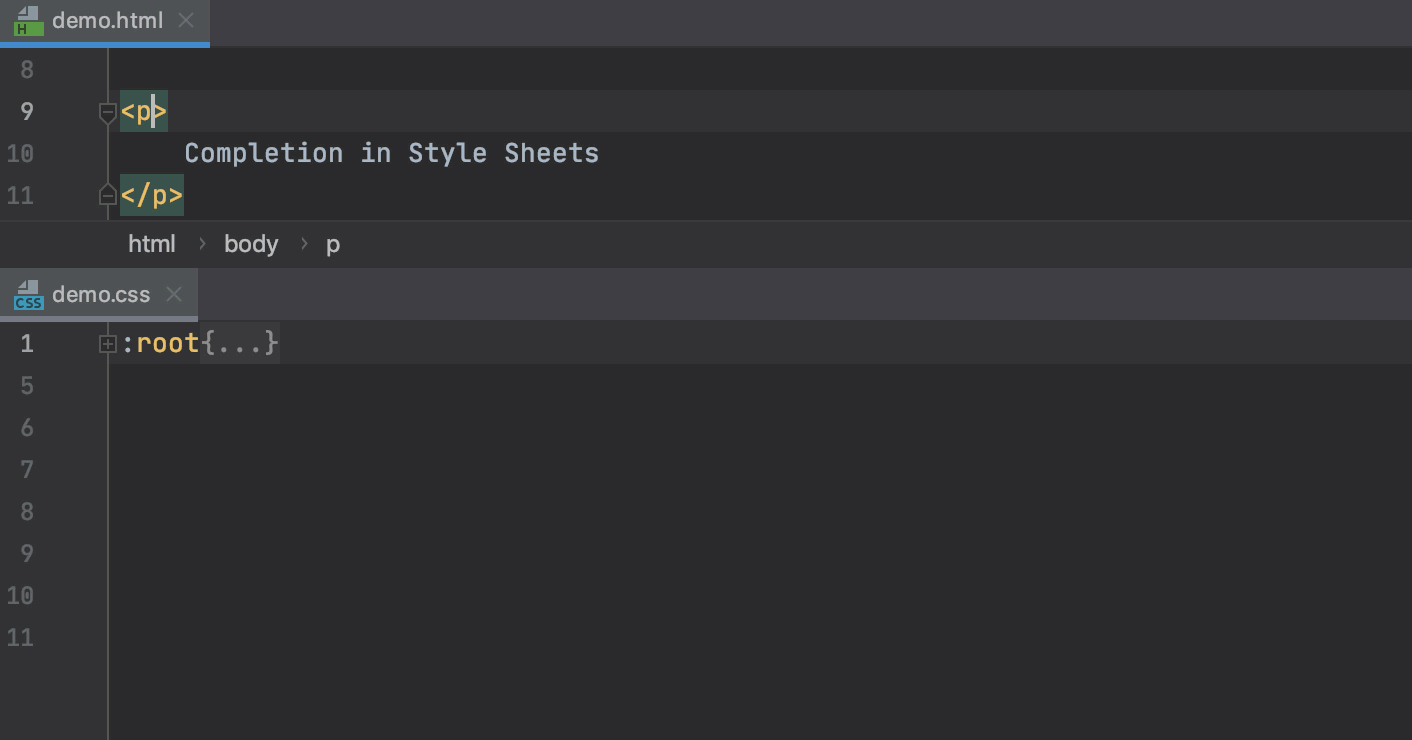This screenshot has width=1412, height=740.
Task: Select the html breadcrumb item
Action: tap(151, 243)
